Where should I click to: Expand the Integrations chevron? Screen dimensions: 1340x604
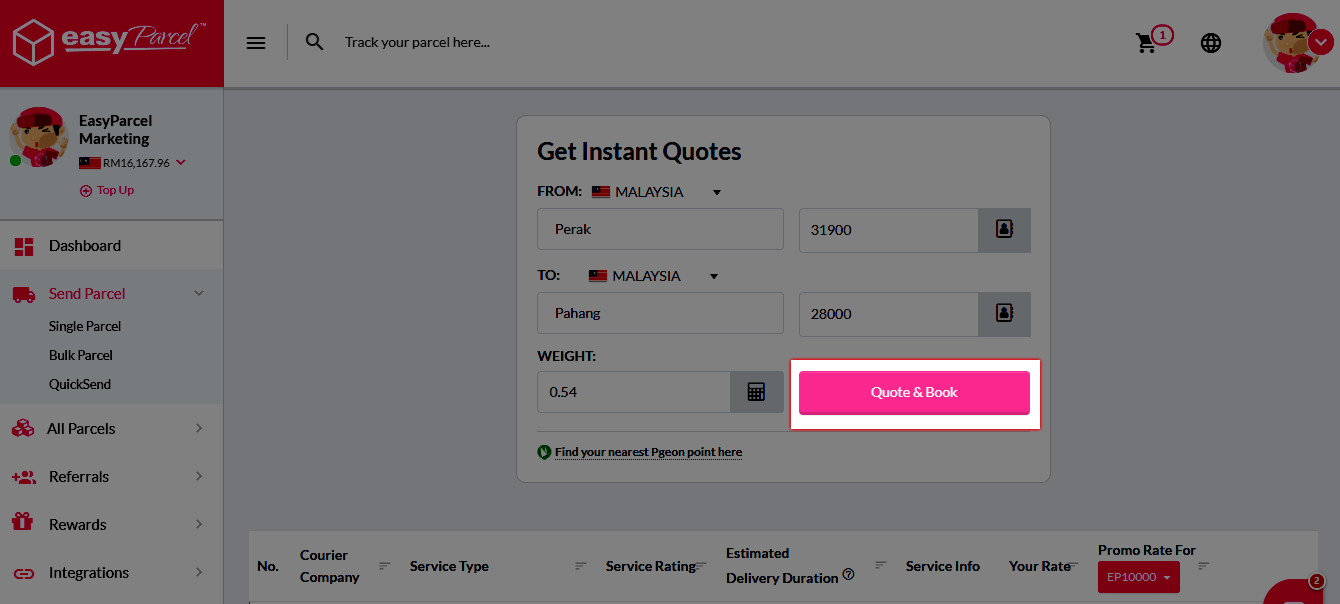point(199,572)
